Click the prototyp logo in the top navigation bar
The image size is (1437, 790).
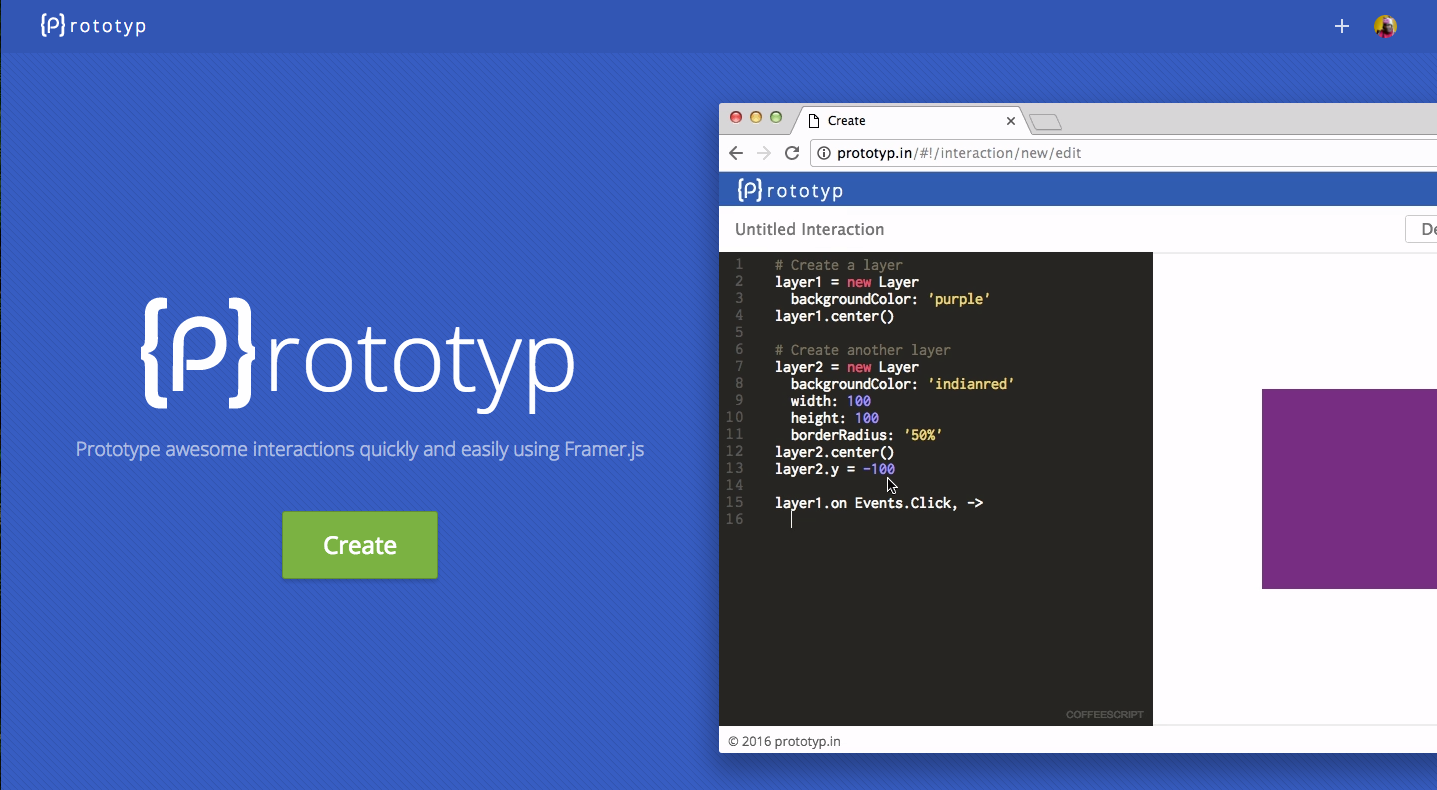click(92, 25)
